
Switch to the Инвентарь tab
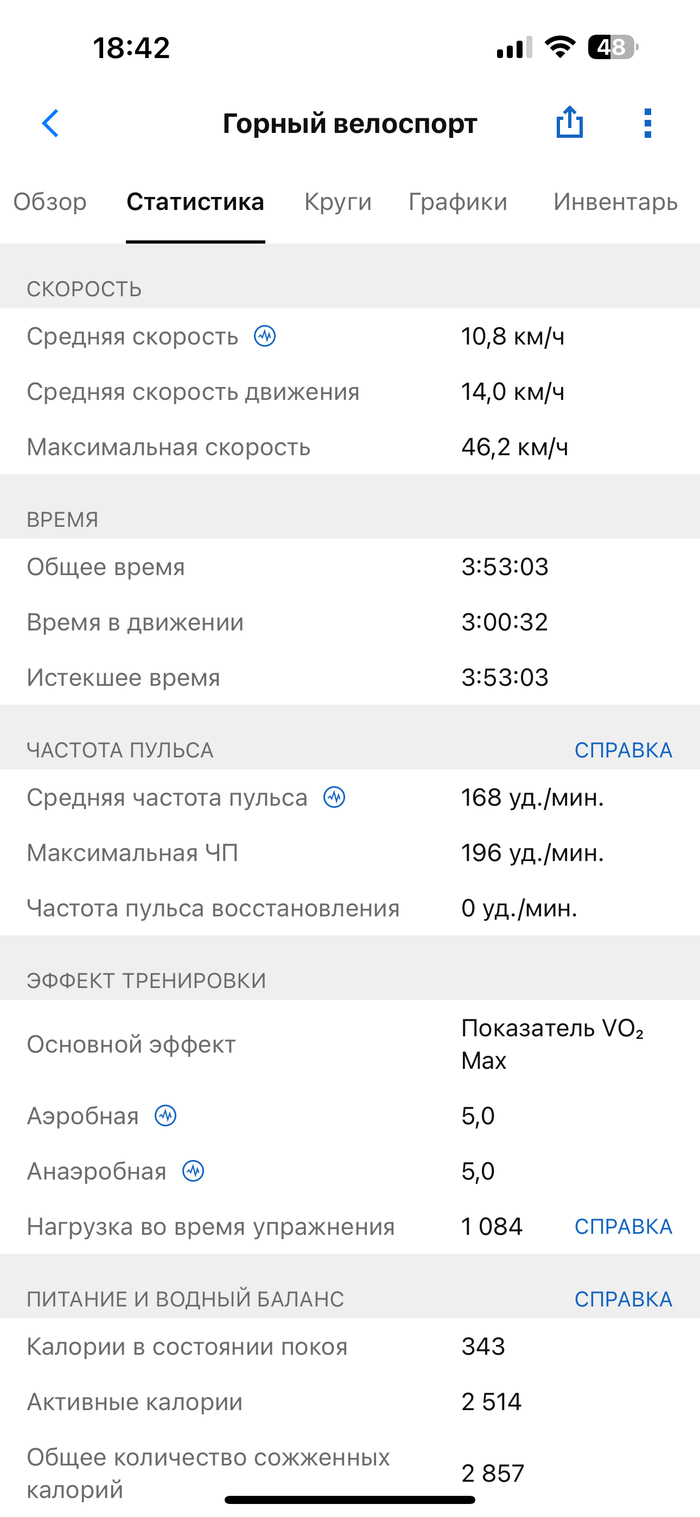click(x=615, y=202)
